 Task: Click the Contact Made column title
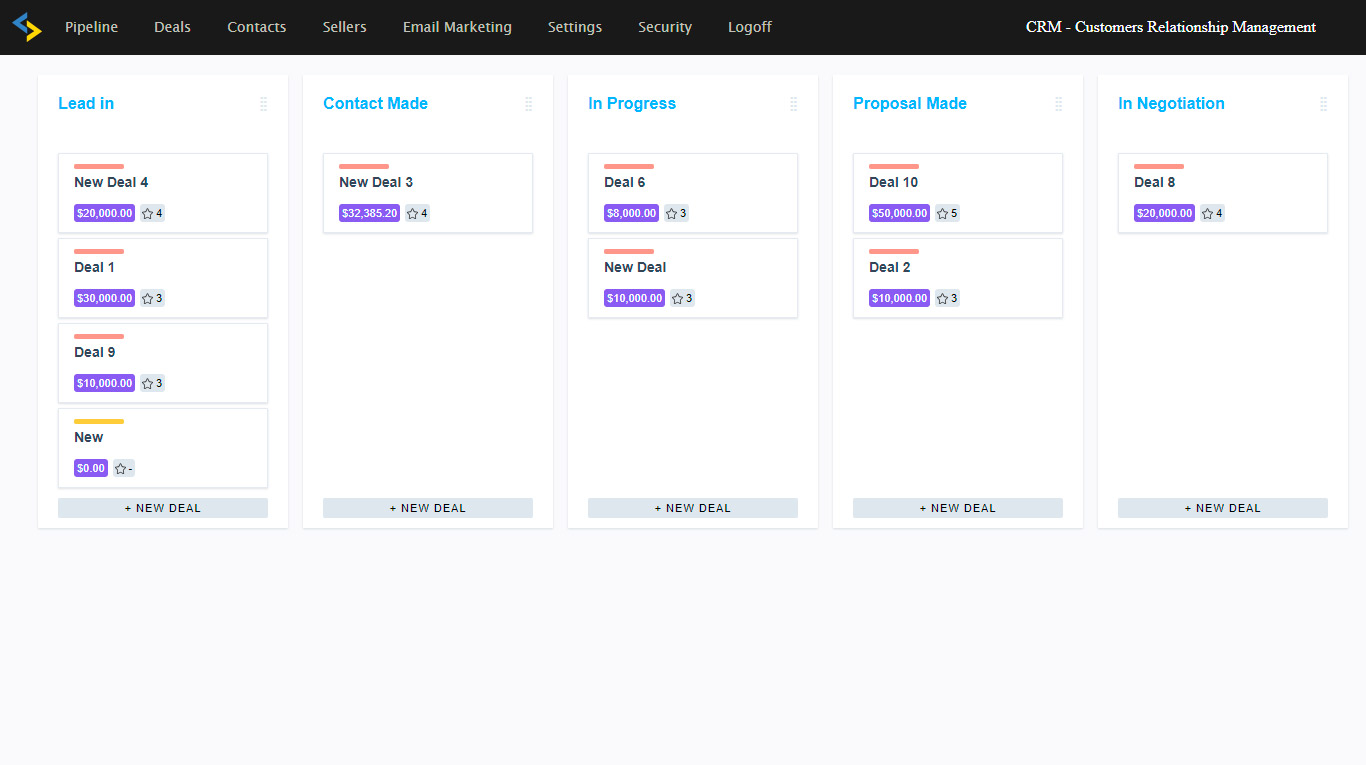375,104
